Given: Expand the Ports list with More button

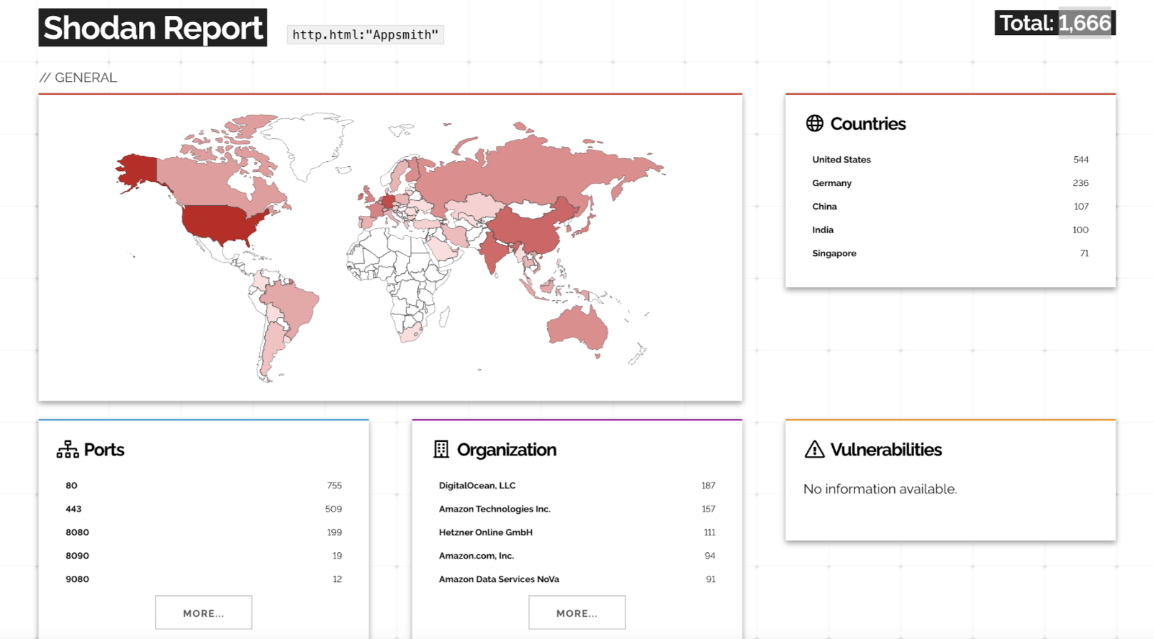Looking at the screenshot, I should [x=203, y=613].
